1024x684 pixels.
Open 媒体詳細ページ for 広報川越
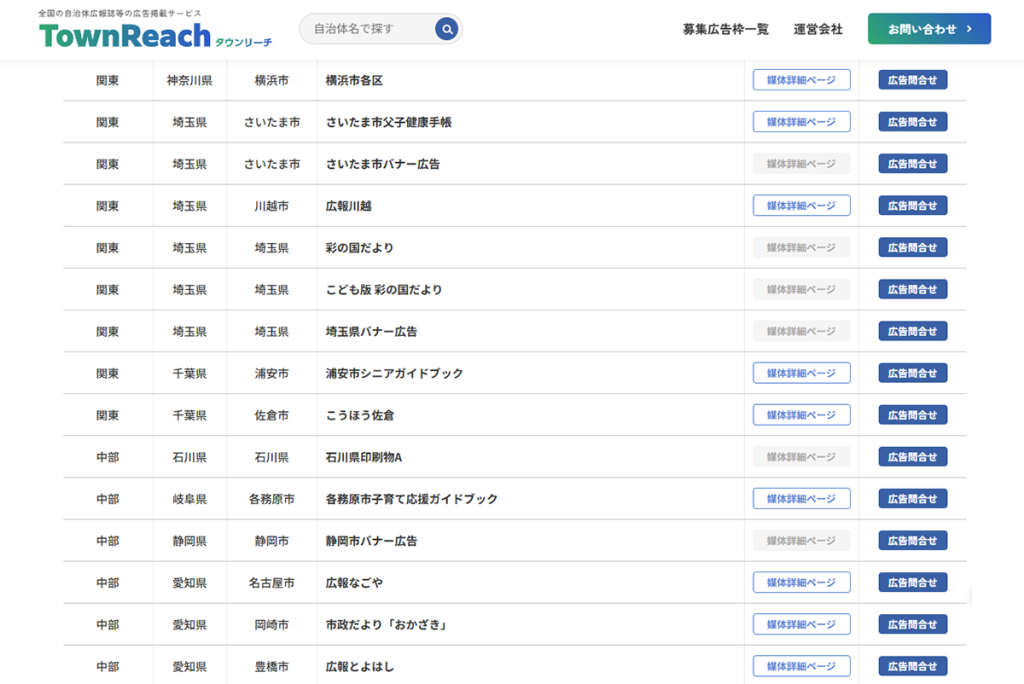pos(801,205)
